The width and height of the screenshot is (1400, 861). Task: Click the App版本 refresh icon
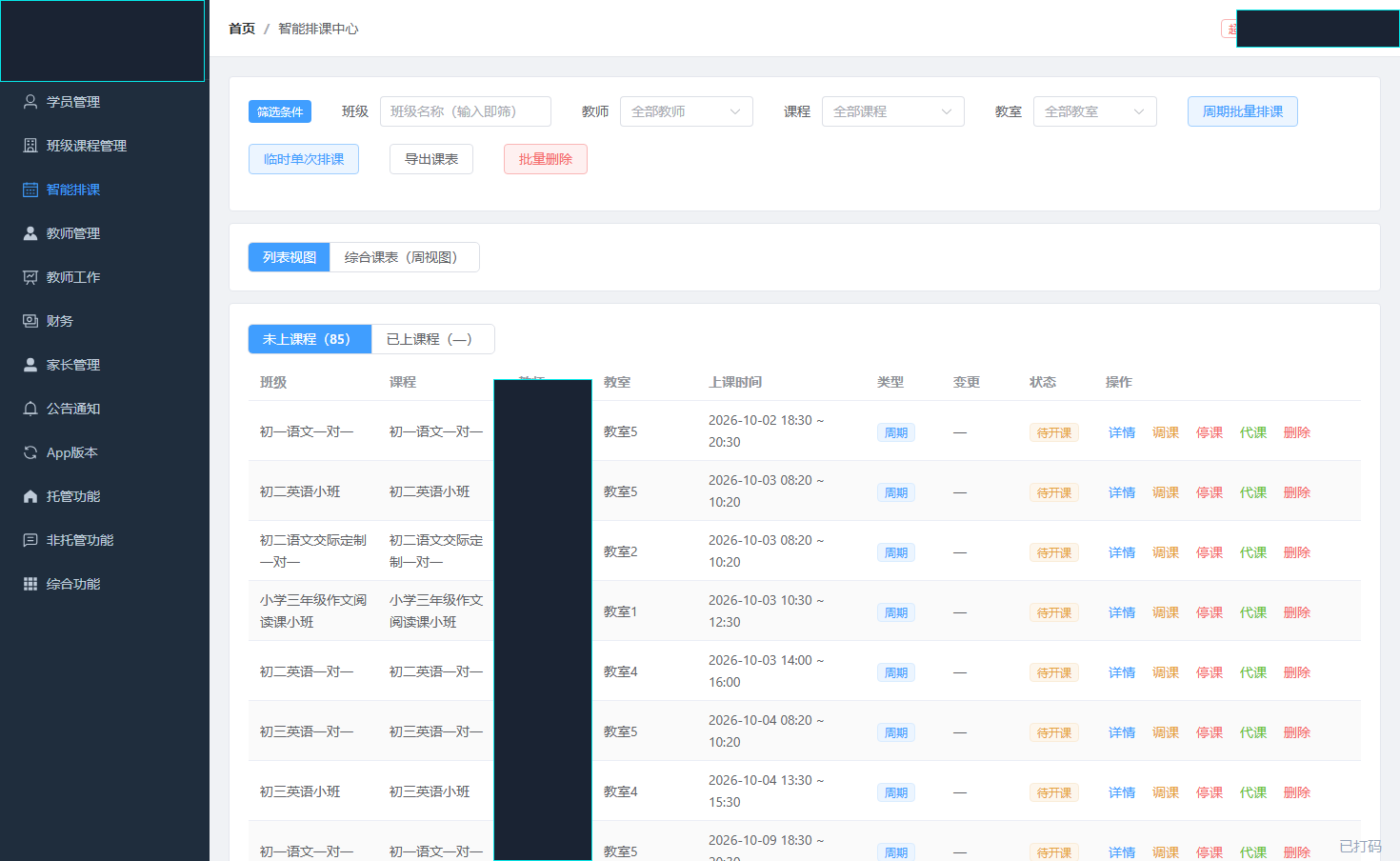[30, 452]
